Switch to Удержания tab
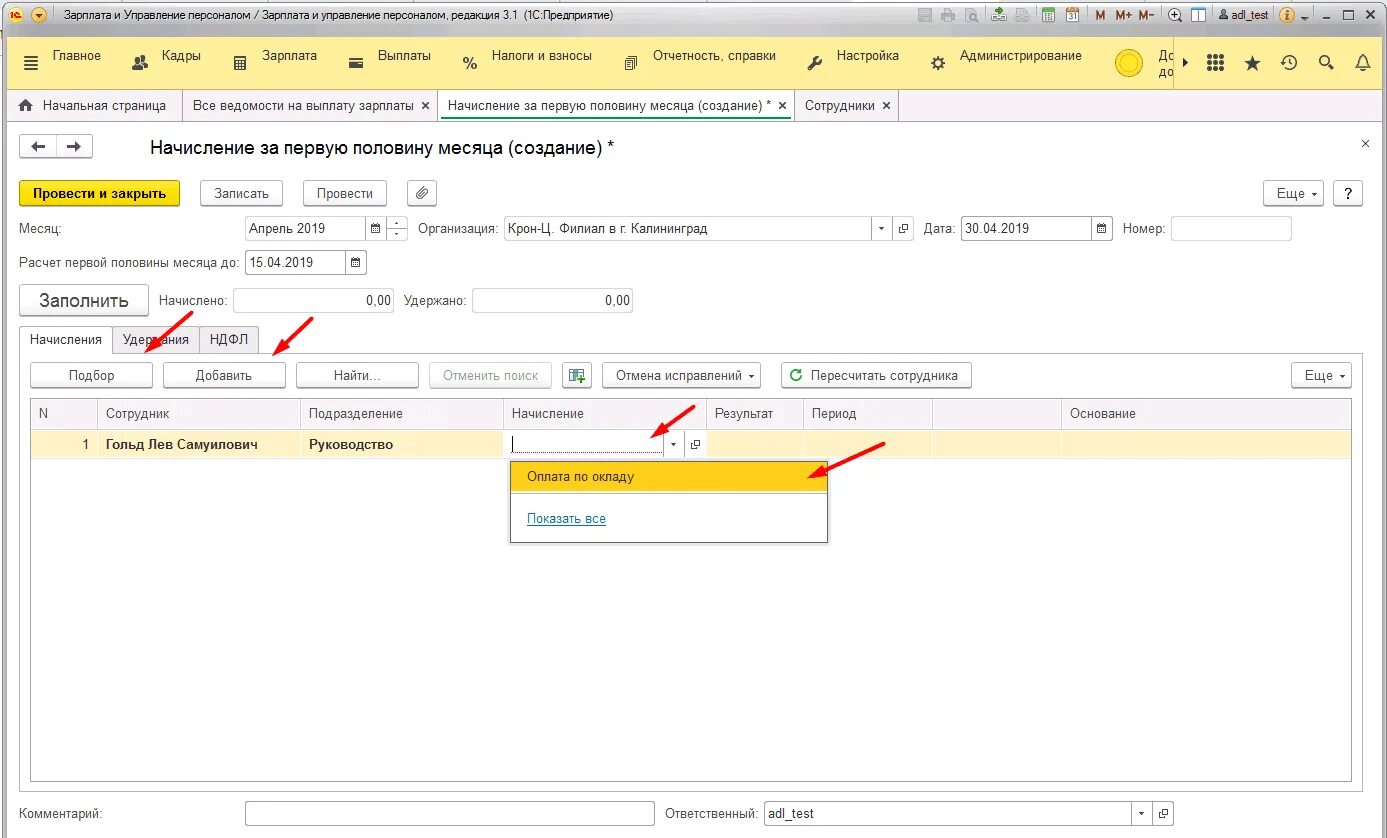The height and width of the screenshot is (838, 1387). [156, 340]
